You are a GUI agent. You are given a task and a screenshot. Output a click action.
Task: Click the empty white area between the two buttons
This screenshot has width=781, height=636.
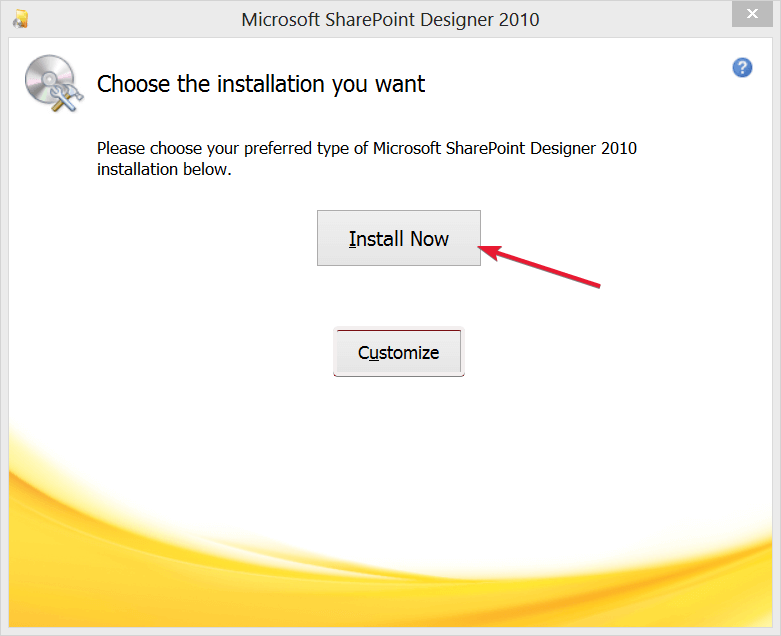point(398,297)
